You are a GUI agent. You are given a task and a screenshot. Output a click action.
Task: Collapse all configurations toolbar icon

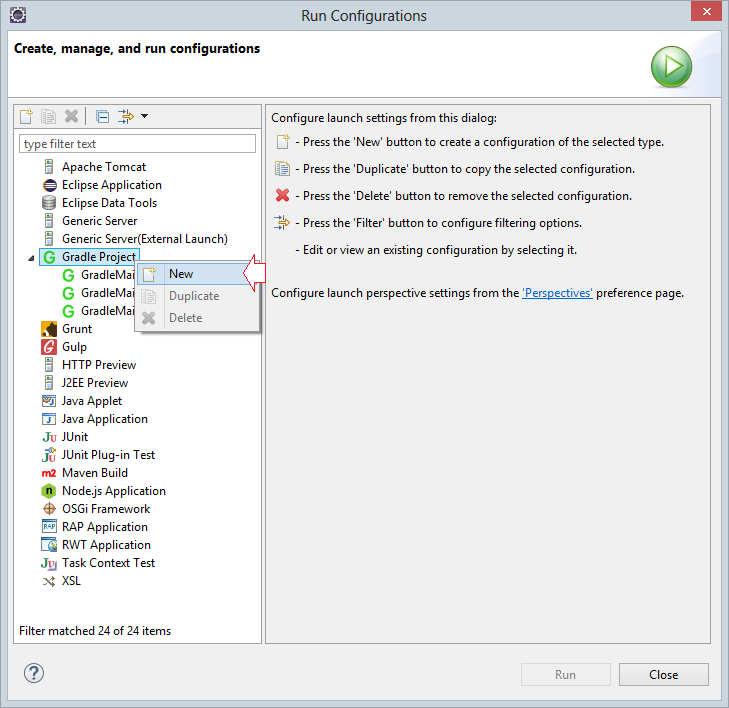click(102, 116)
